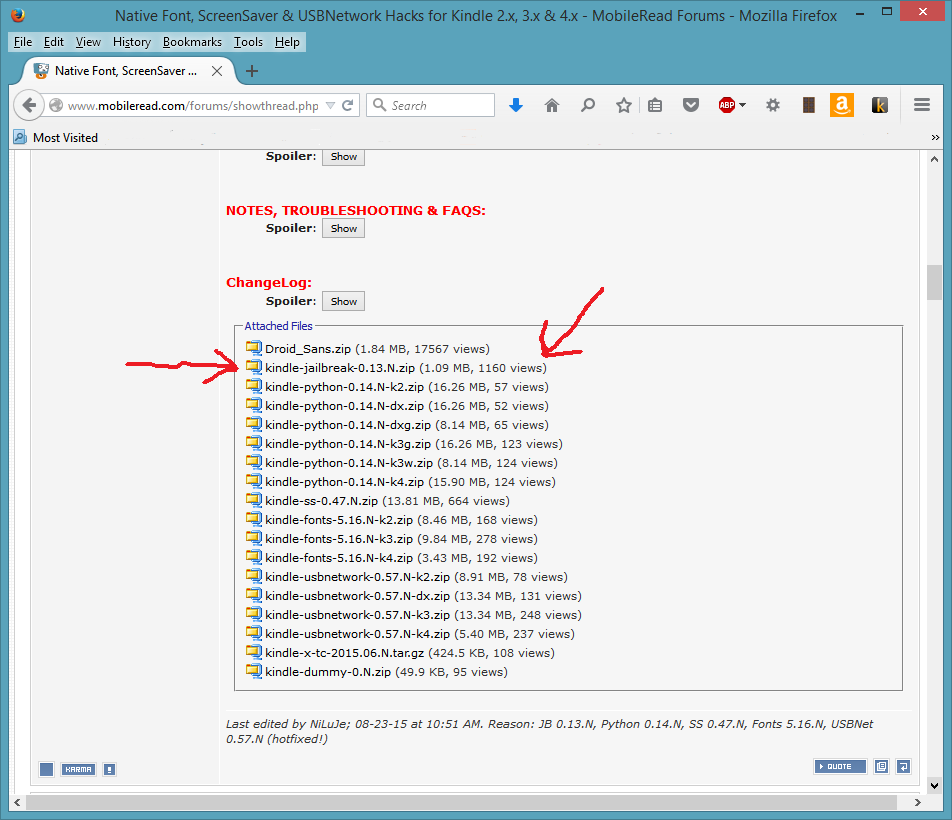952x820 pixels.
Task: Click the QUOTE reply button
Action: (x=840, y=767)
